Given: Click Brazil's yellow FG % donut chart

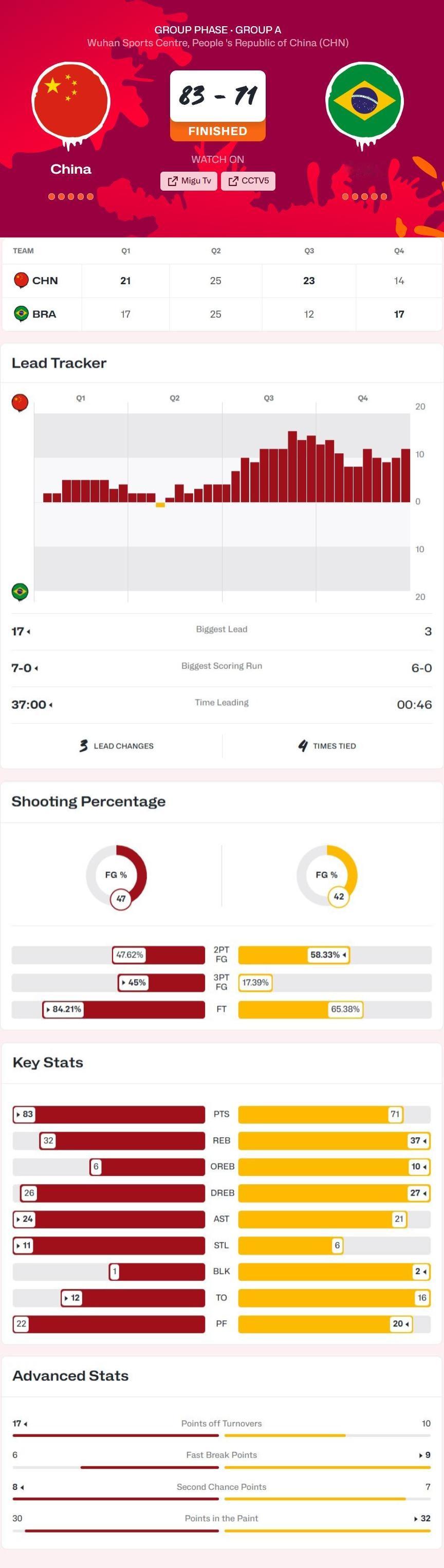Looking at the screenshot, I should click(326, 876).
